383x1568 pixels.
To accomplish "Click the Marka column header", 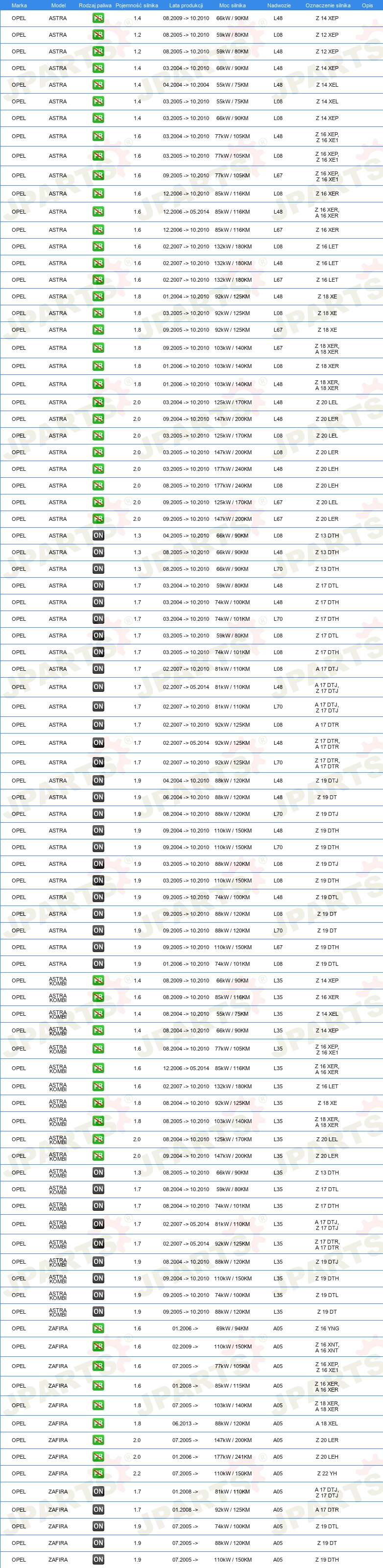I will [x=19, y=5].
